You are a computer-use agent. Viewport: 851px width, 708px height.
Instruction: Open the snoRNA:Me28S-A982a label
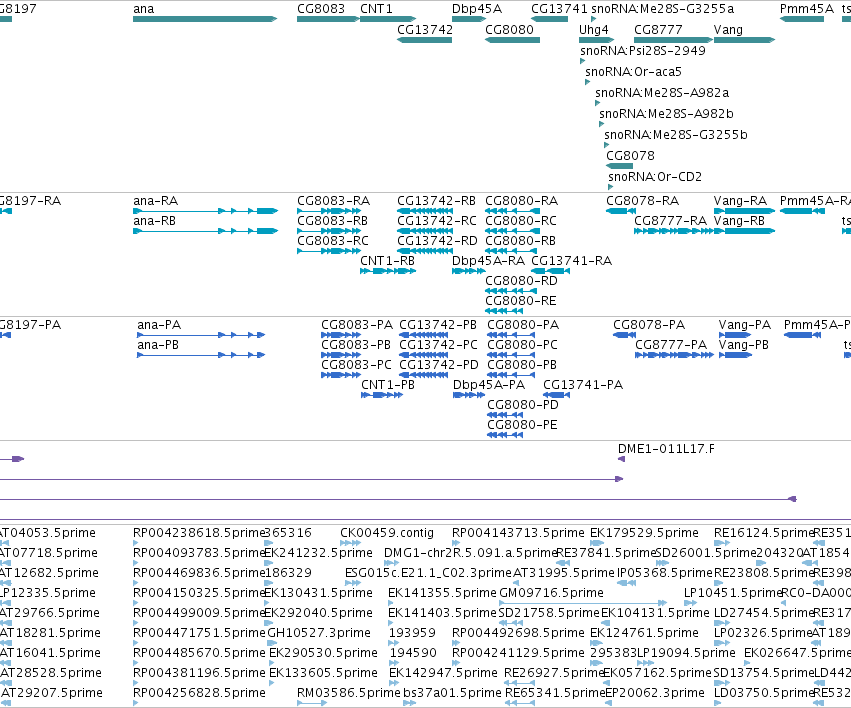pyautogui.click(x=662, y=93)
